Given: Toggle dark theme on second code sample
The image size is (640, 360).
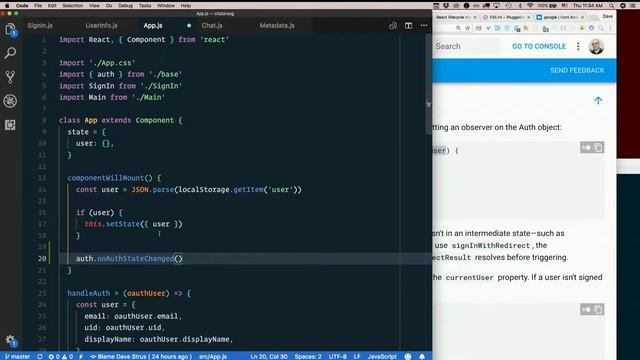Looking at the screenshot, I should click(586, 309).
